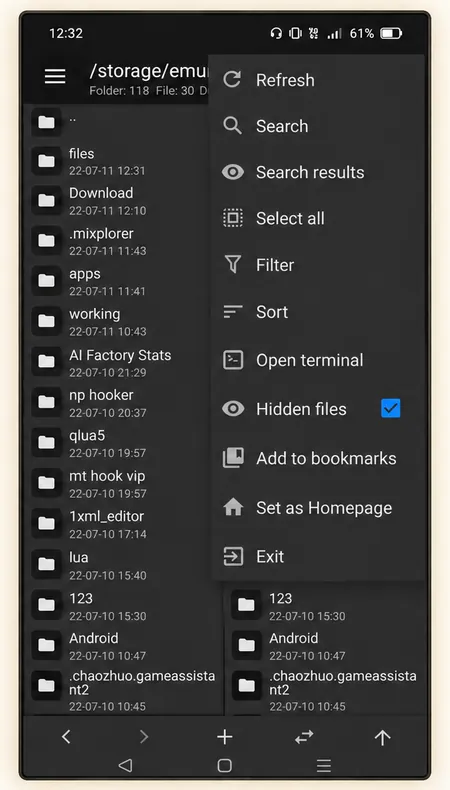Image resolution: width=450 pixels, height=790 pixels.
Task: Click the Sort lines icon
Action: (232, 312)
